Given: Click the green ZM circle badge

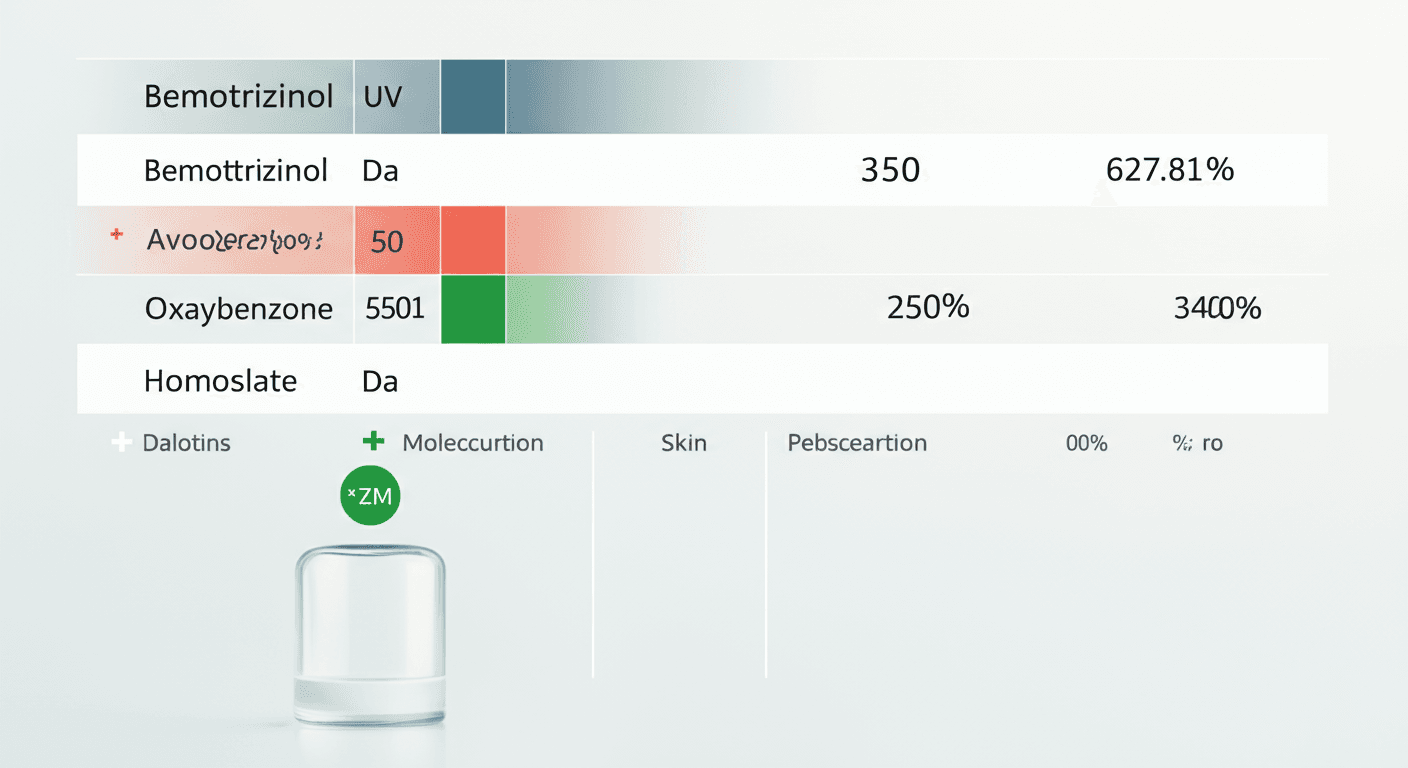Looking at the screenshot, I should 370,495.
